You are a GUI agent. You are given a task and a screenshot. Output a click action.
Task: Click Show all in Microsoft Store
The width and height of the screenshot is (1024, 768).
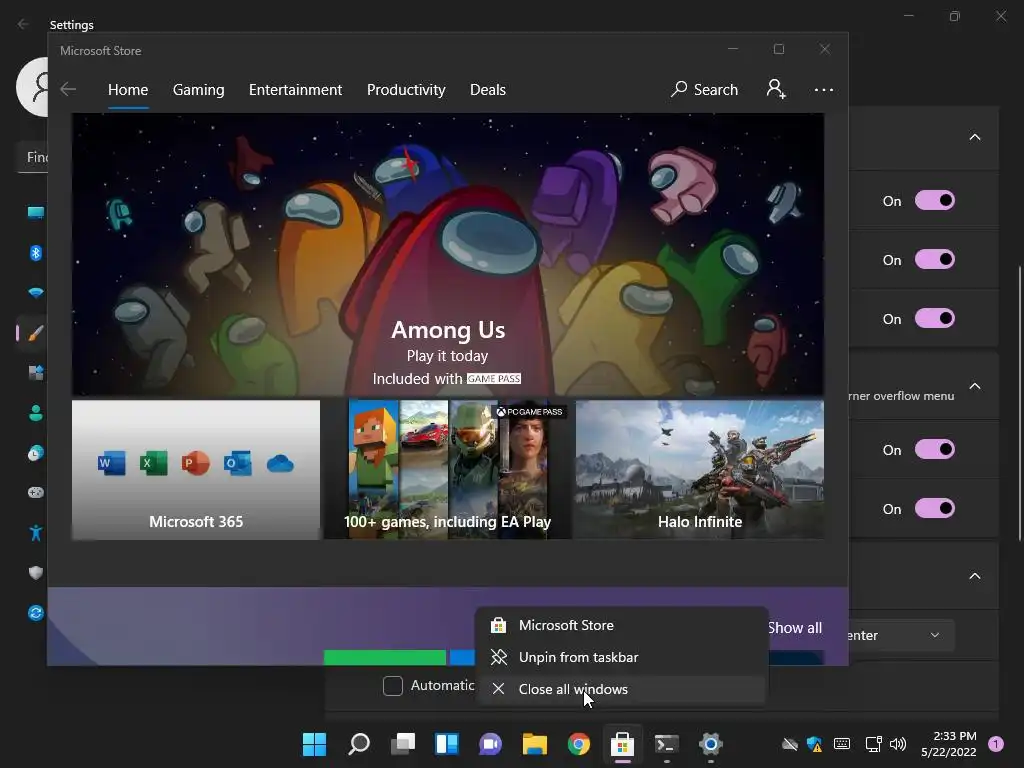(x=795, y=628)
